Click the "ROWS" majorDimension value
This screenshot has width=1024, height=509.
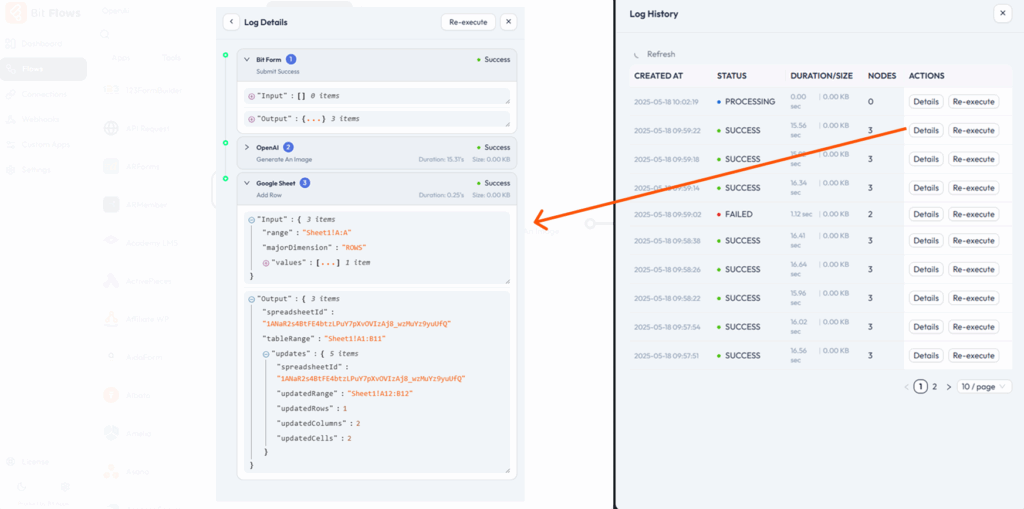click(355, 248)
